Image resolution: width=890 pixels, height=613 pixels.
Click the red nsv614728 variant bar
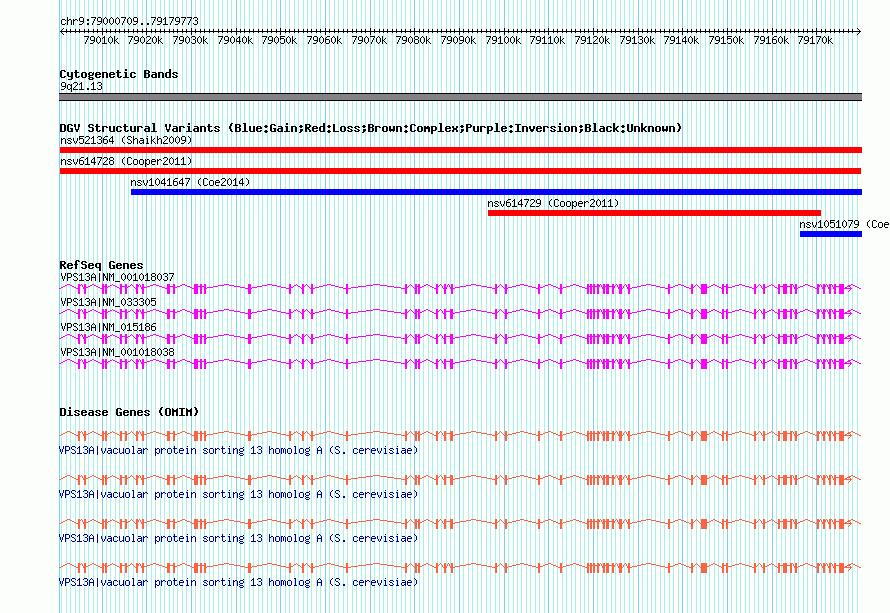(x=460, y=171)
